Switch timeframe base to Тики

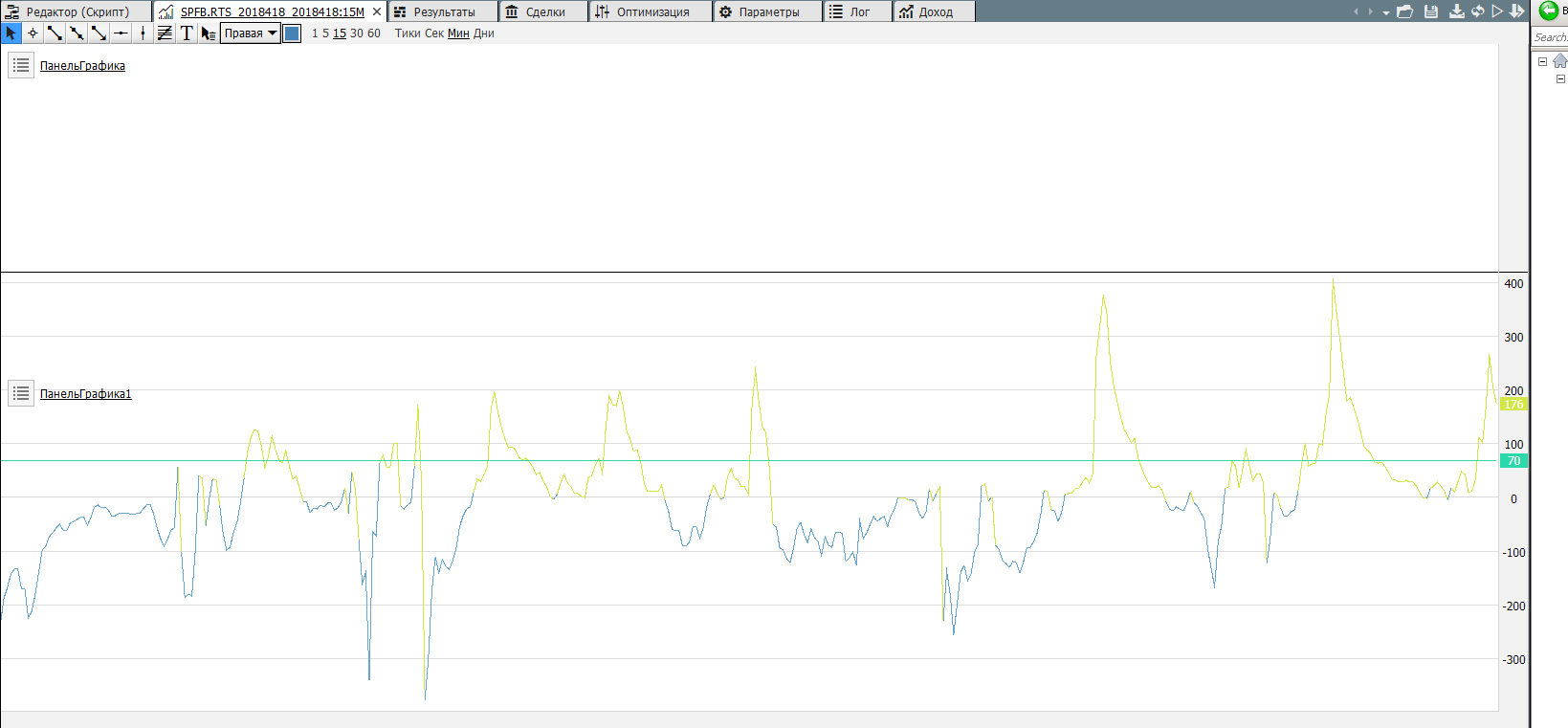click(x=408, y=33)
